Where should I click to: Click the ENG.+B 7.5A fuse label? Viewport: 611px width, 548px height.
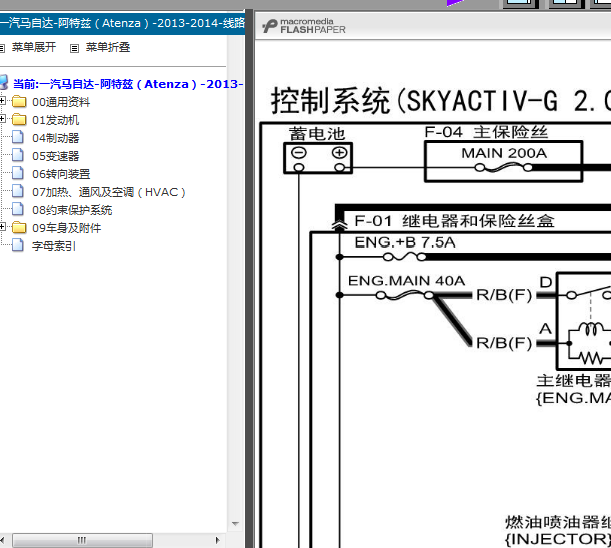coord(405,242)
